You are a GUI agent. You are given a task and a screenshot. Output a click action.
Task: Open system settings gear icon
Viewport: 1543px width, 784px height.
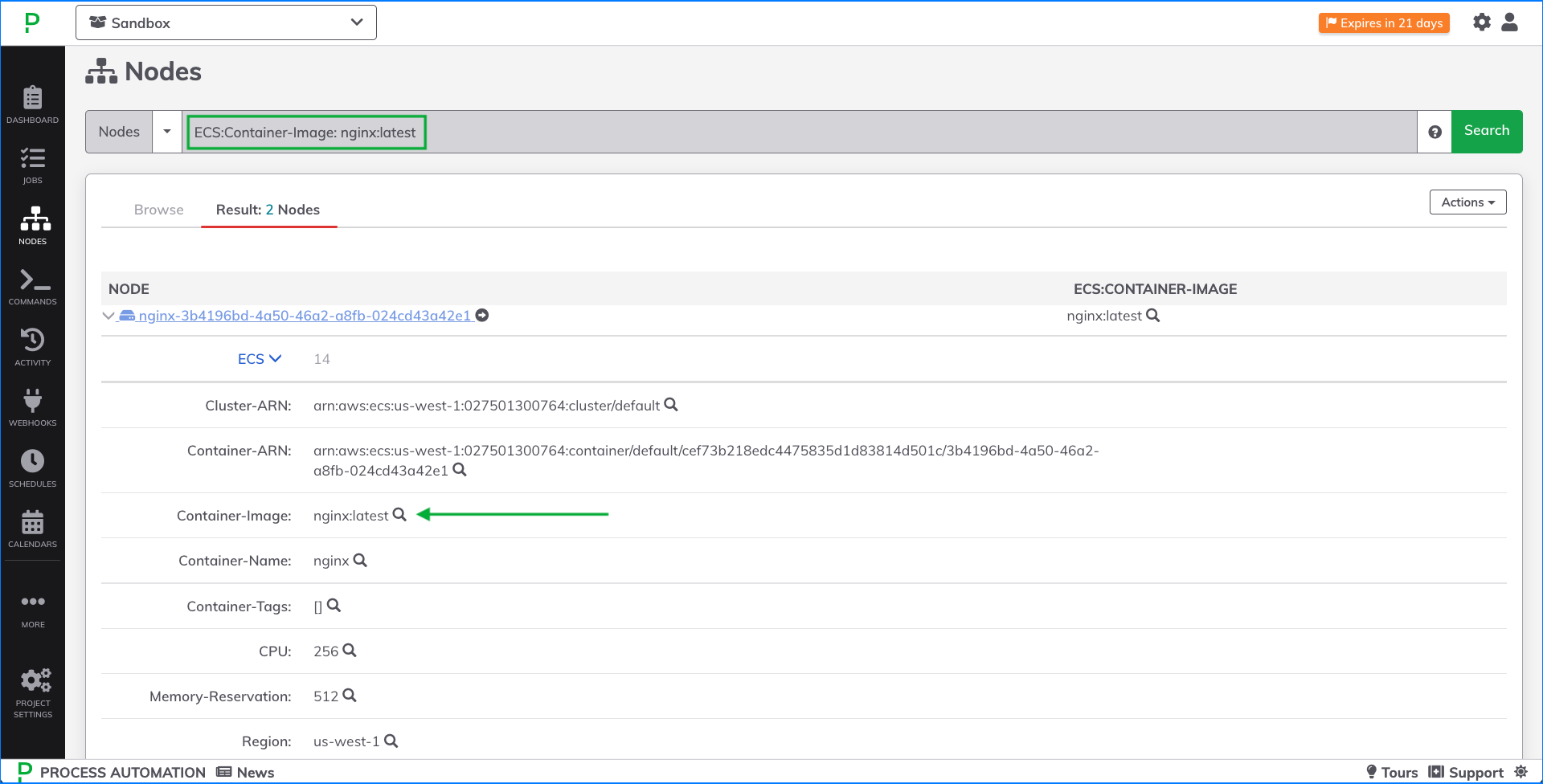tap(1482, 22)
